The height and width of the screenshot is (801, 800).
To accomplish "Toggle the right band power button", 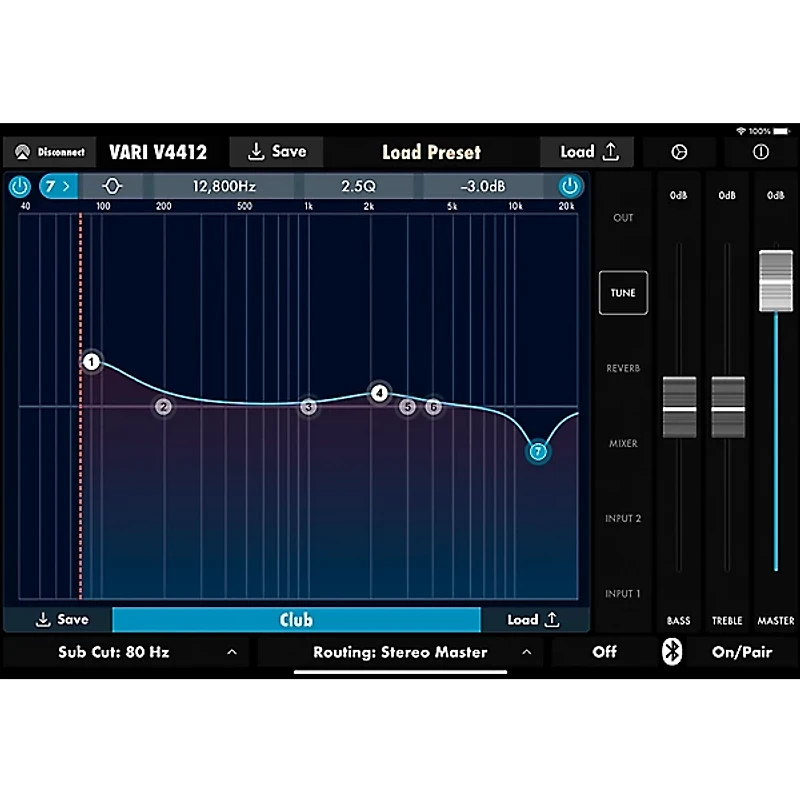I will pos(570,186).
